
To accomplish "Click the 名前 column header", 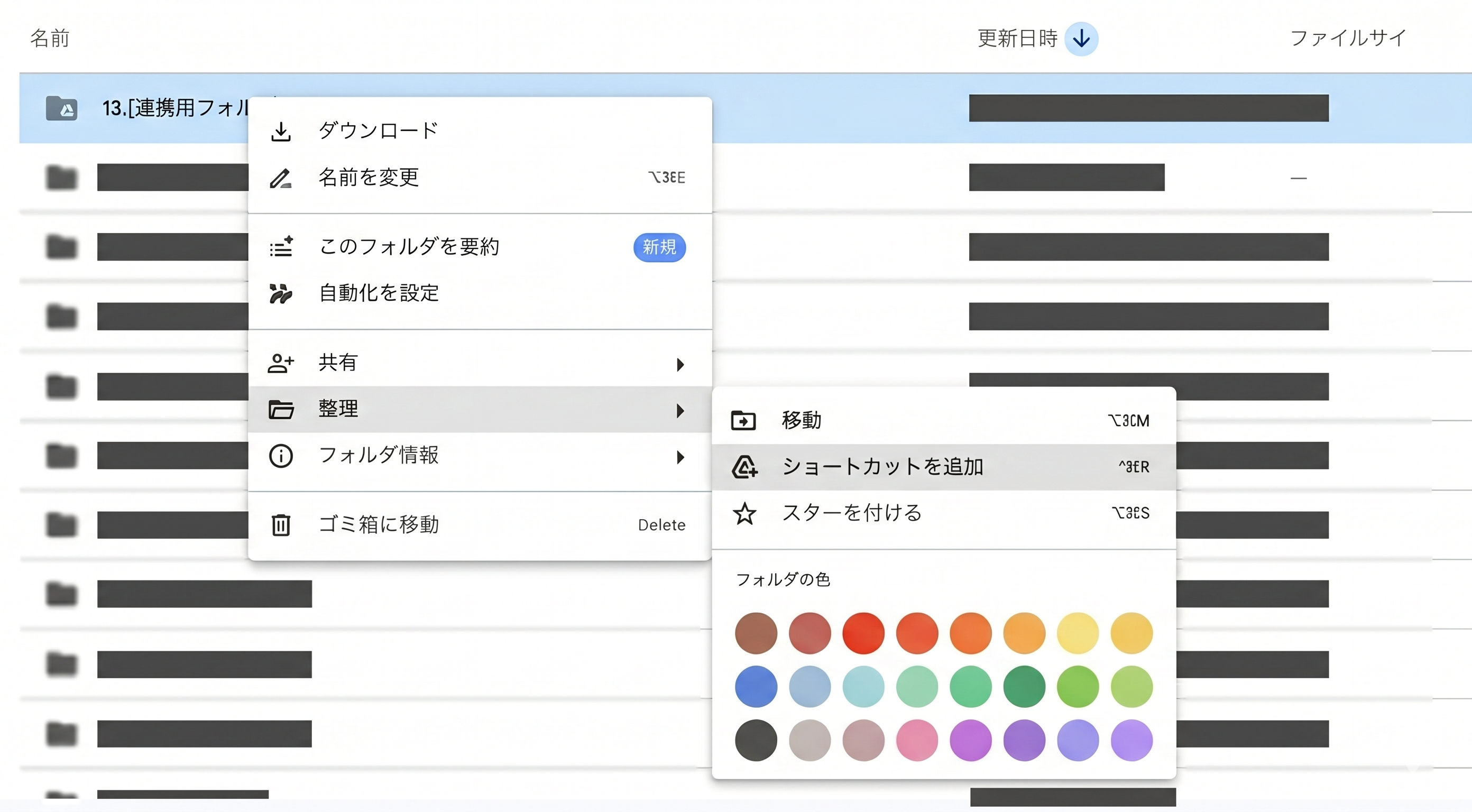I will (x=50, y=38).
